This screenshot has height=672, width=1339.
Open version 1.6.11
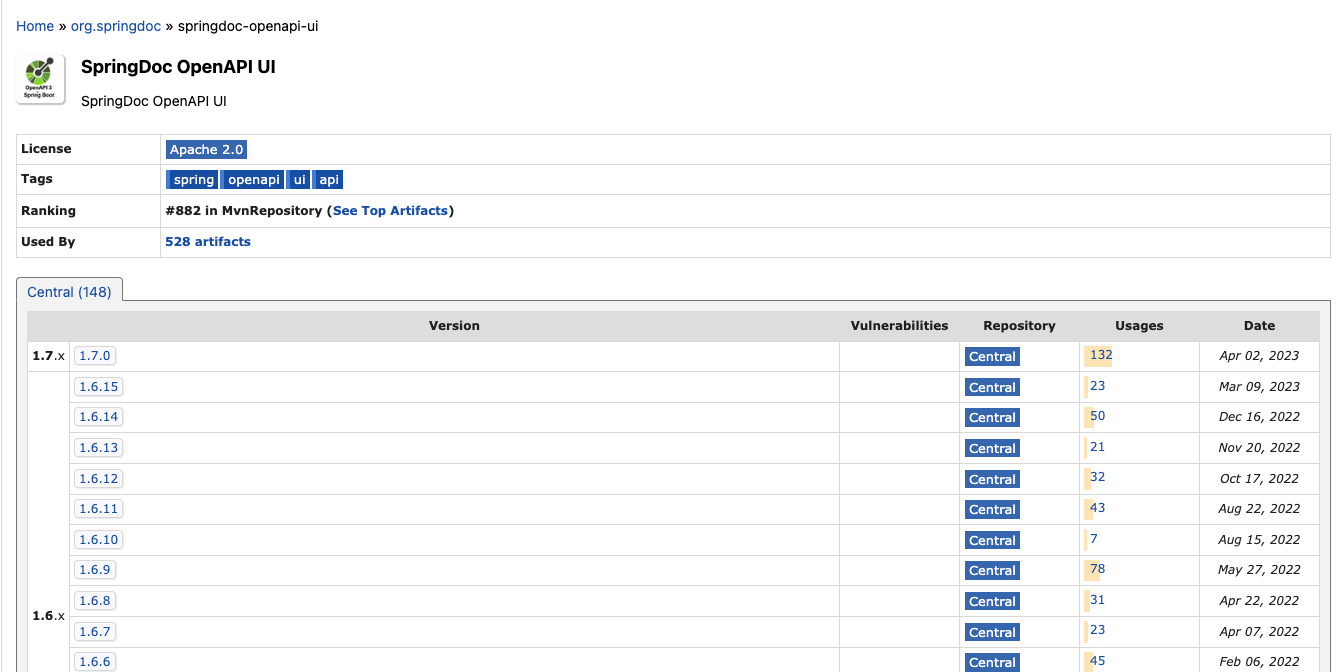[98, 508]
